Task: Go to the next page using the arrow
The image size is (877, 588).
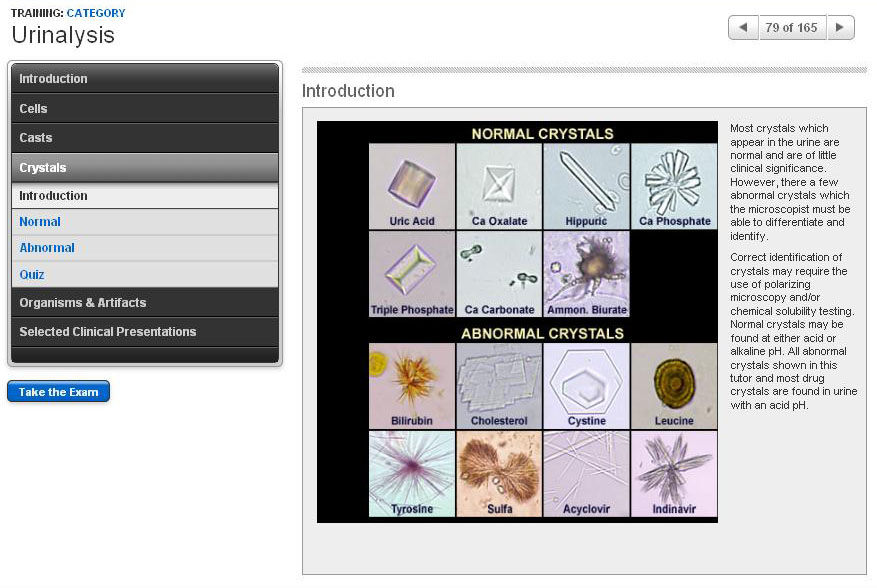Action: (x=840, y=27)
